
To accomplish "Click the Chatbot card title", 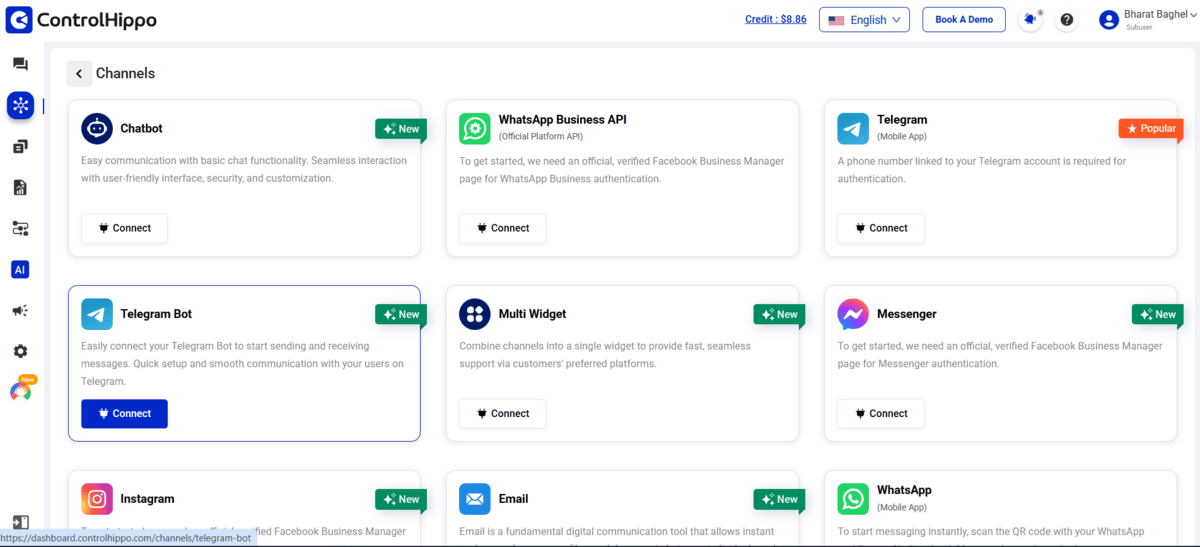I will [x=141, y=128].
